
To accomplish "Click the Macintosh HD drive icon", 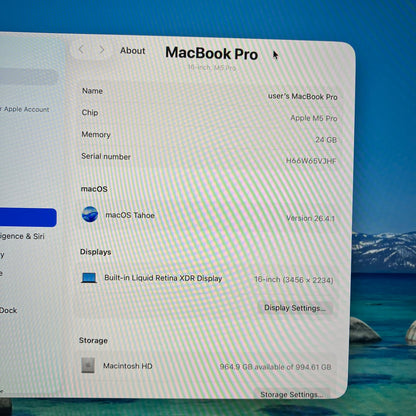I will pyautogui.click(x=88, y=365).
